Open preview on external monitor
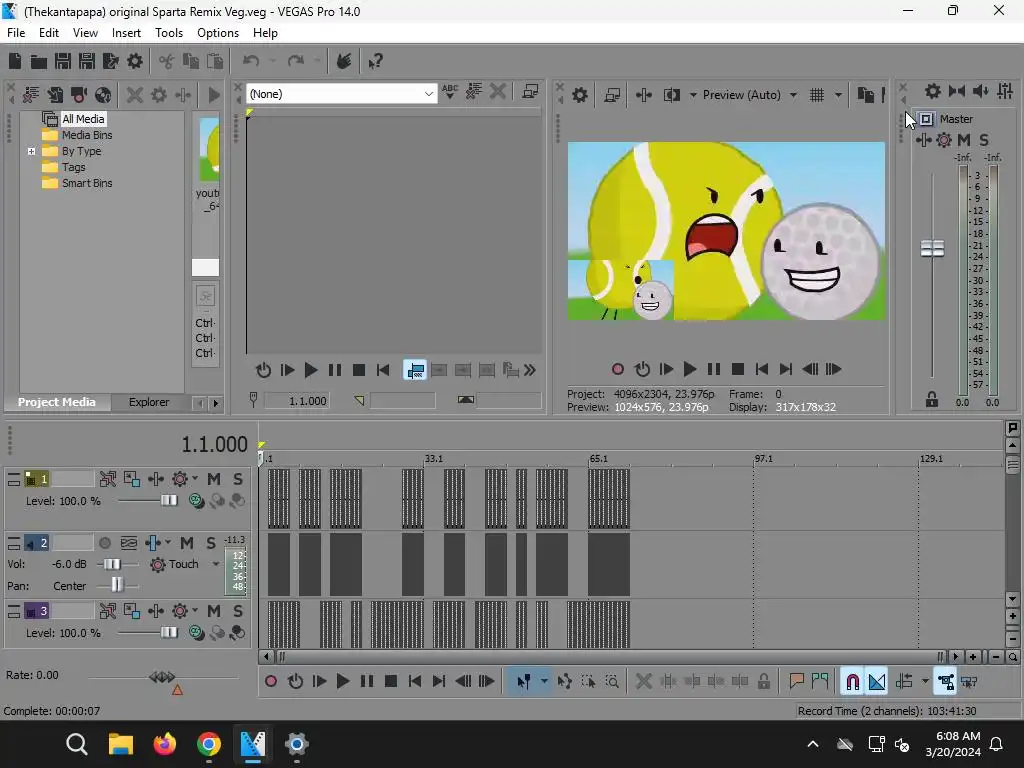 point(612,95)
